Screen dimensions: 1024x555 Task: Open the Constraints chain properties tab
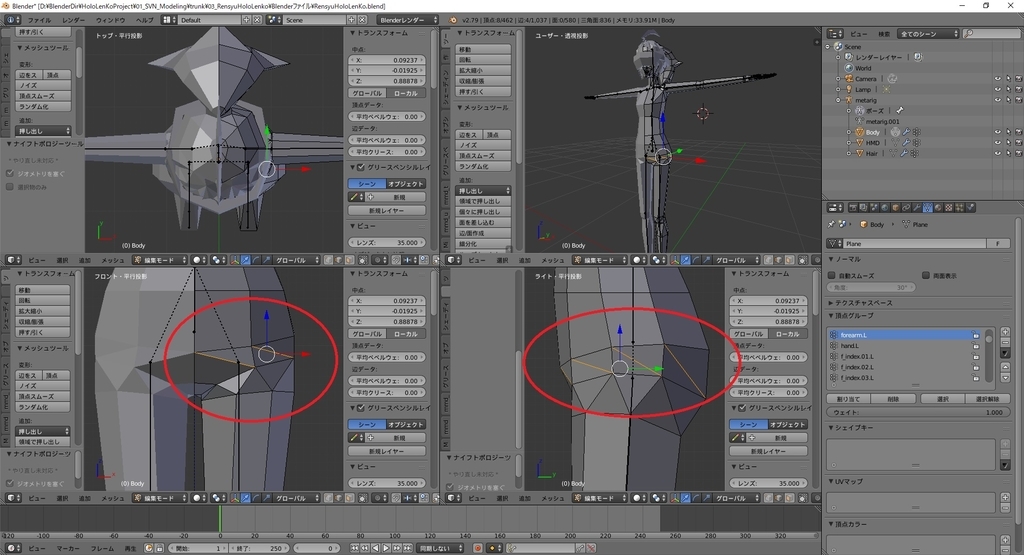click(x=906, y=208)
